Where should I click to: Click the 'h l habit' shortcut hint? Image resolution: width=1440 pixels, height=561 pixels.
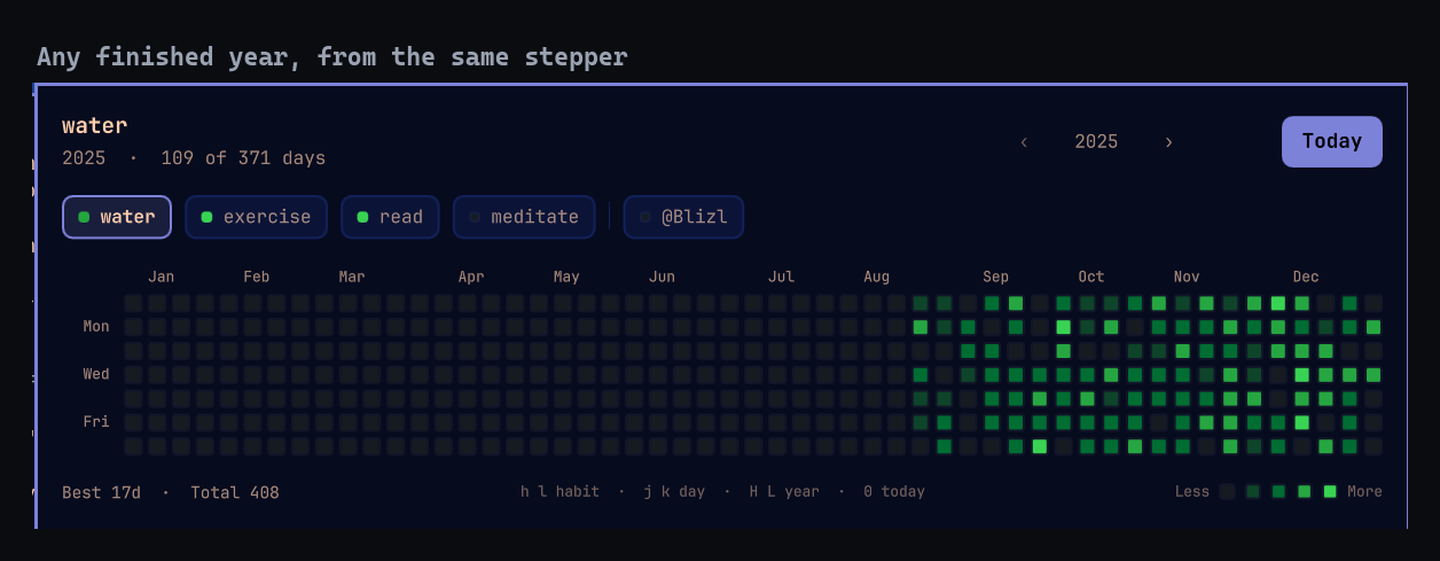click(560, 491)
